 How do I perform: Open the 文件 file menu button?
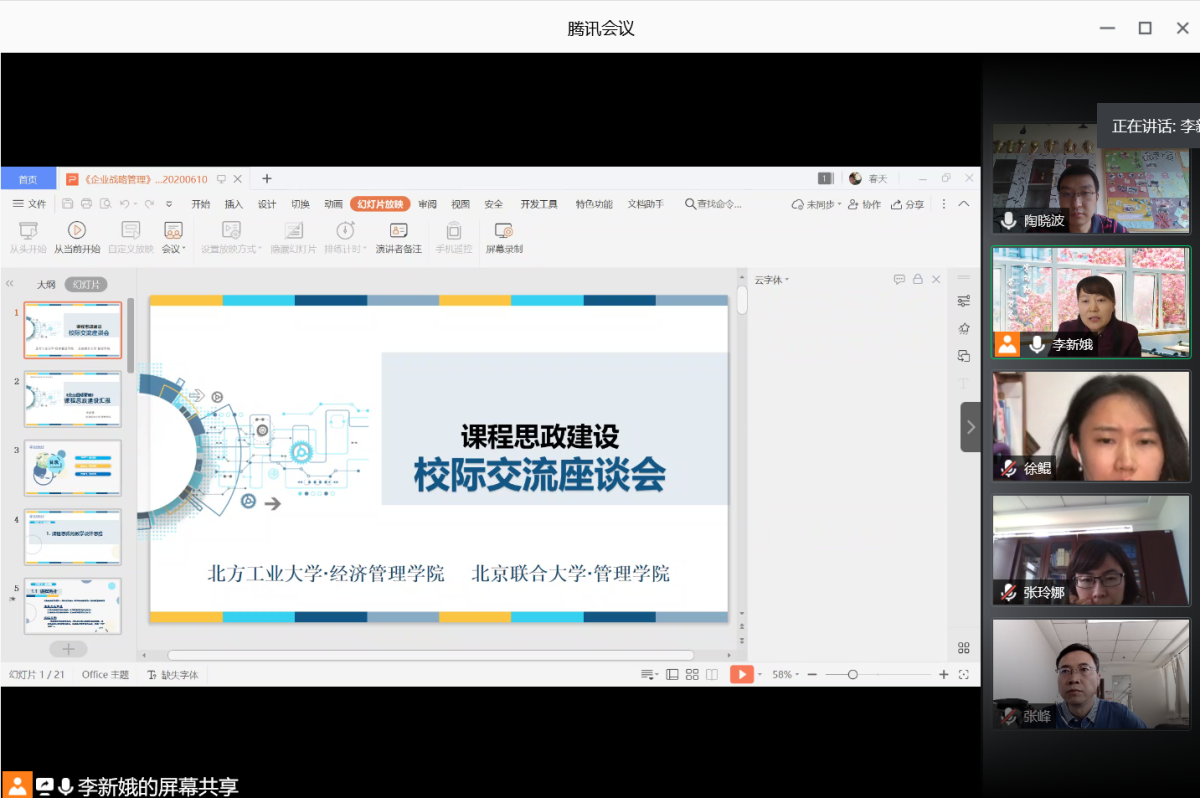[29, 204]
